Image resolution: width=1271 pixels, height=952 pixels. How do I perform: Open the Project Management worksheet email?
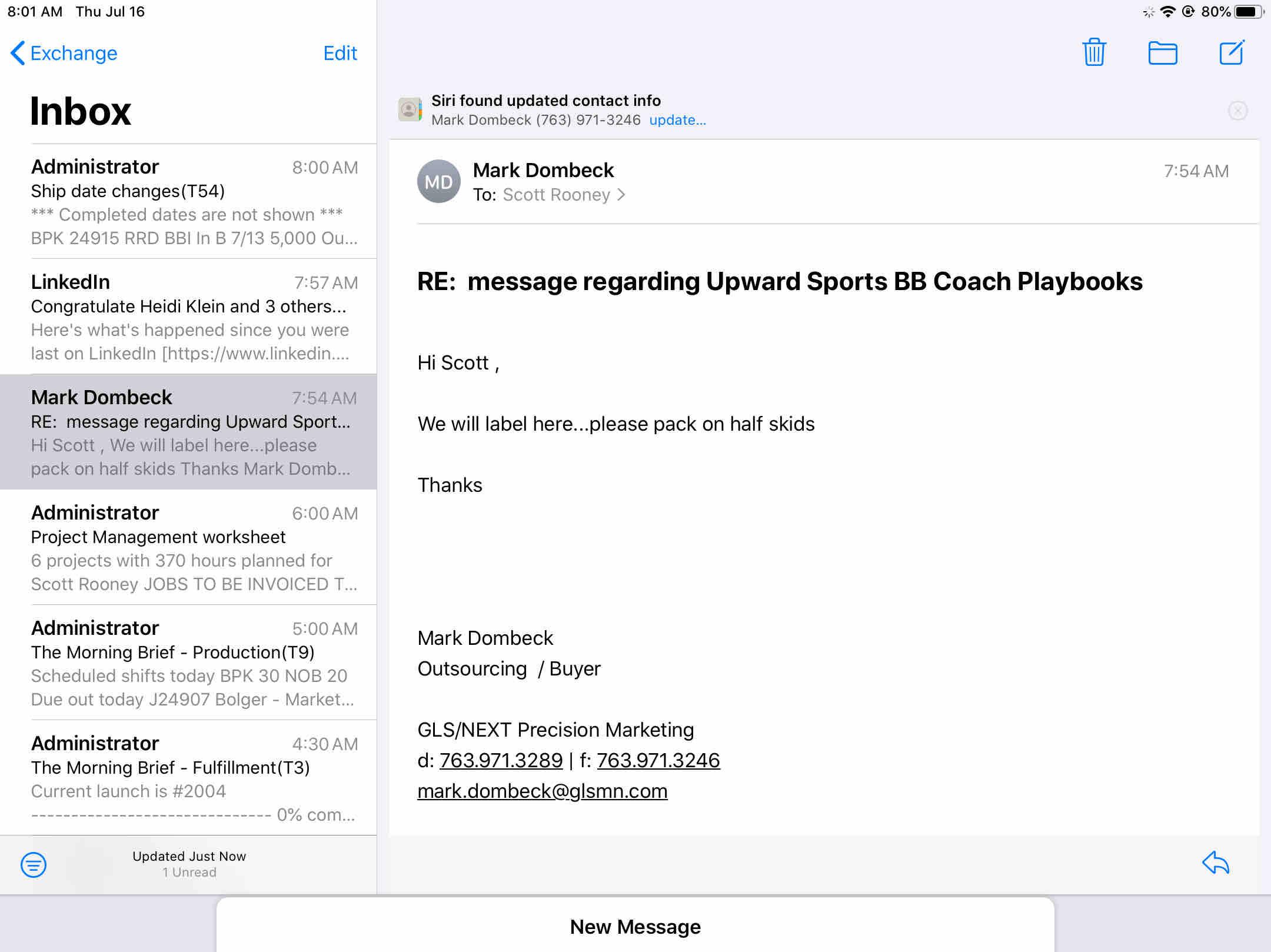pyautogui.click(x=194, y=547)
